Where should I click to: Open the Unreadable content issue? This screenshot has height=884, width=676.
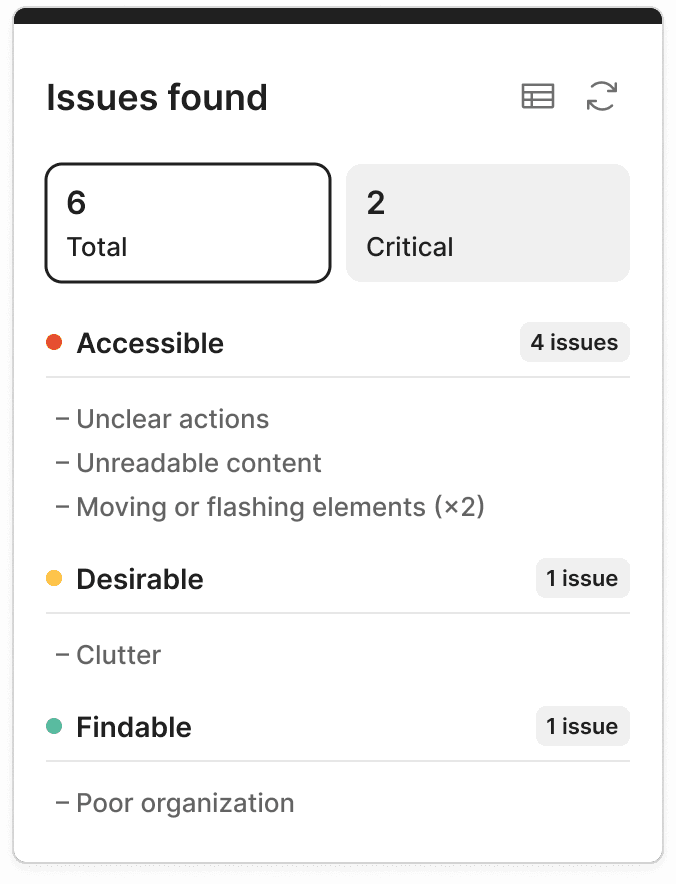tap(199, 463)
